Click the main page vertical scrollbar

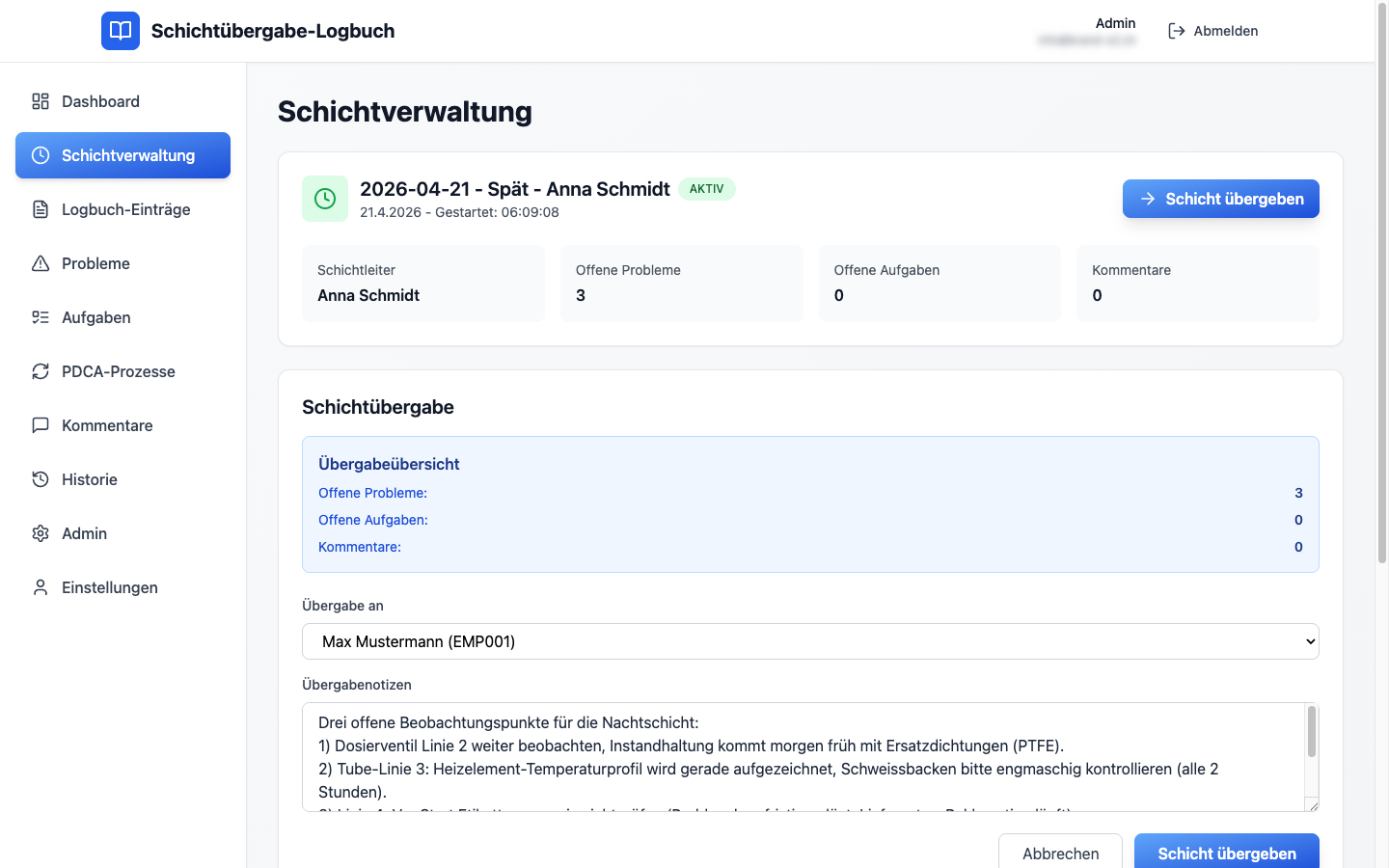(x=1381, y=289)
